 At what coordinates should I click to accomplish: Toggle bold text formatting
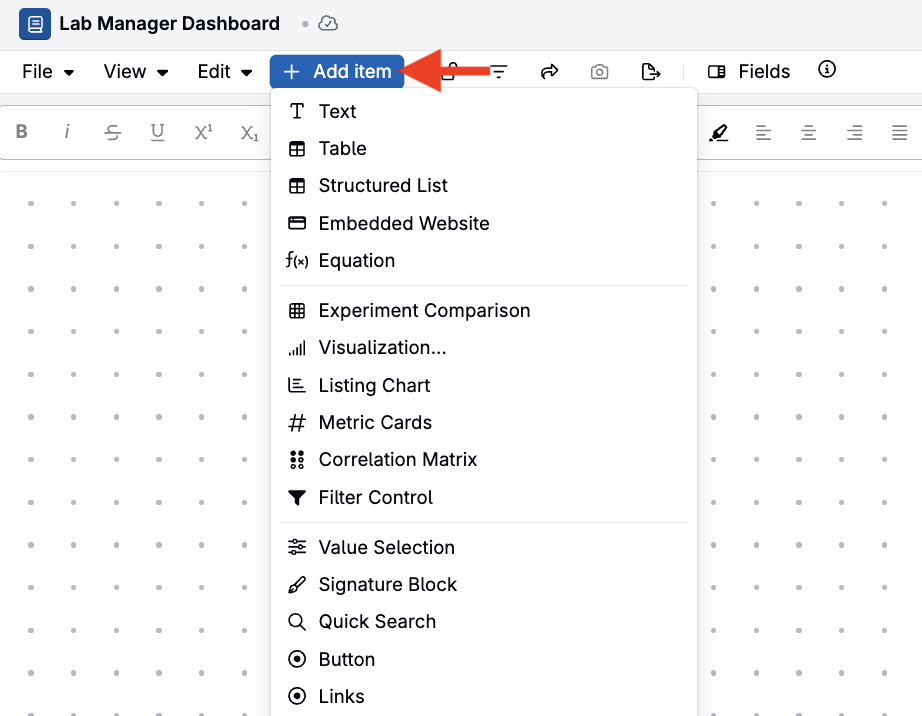(22, 132)
